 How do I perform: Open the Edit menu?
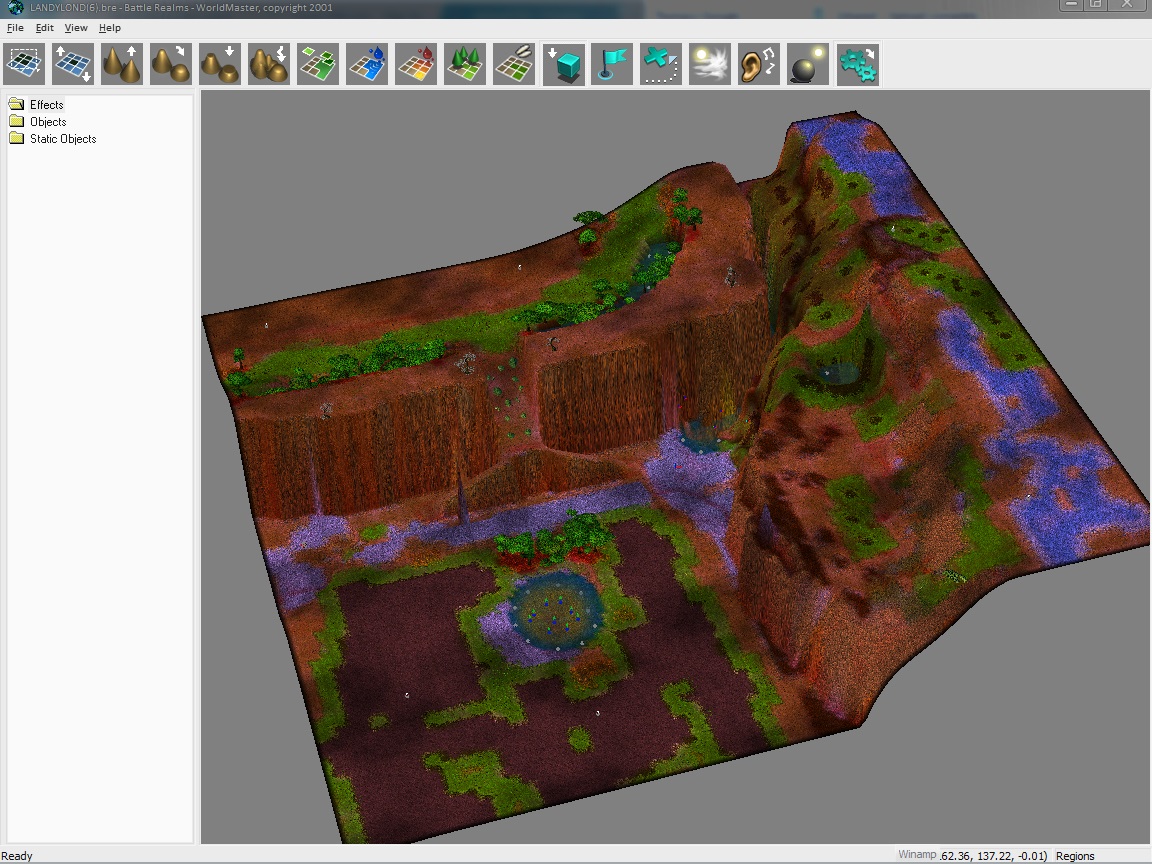click(x=44, y=28)
